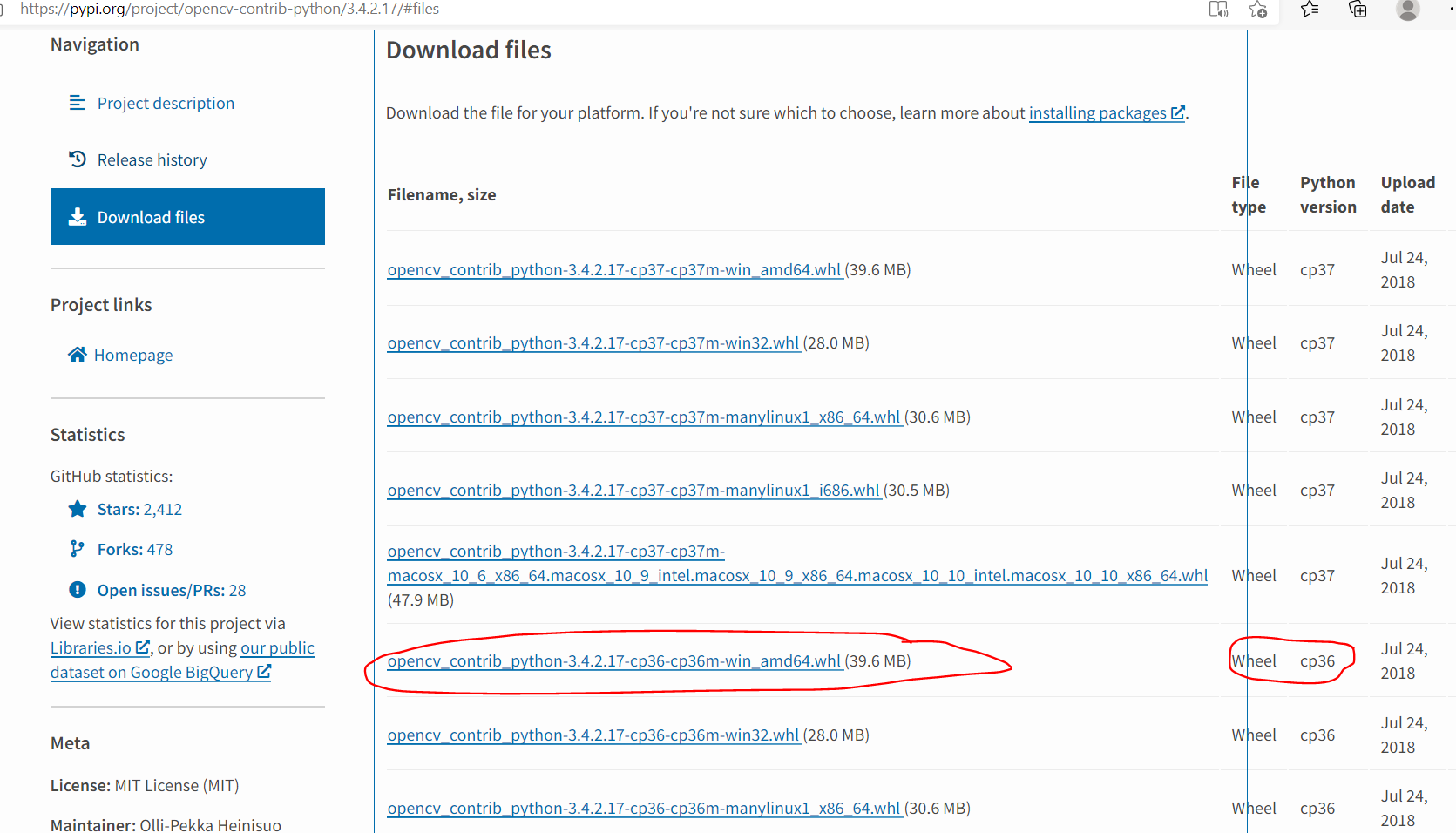Click the Download files page heading
Image resolution: width=1456 pixels, height=833 pixels.
[469, 50]
